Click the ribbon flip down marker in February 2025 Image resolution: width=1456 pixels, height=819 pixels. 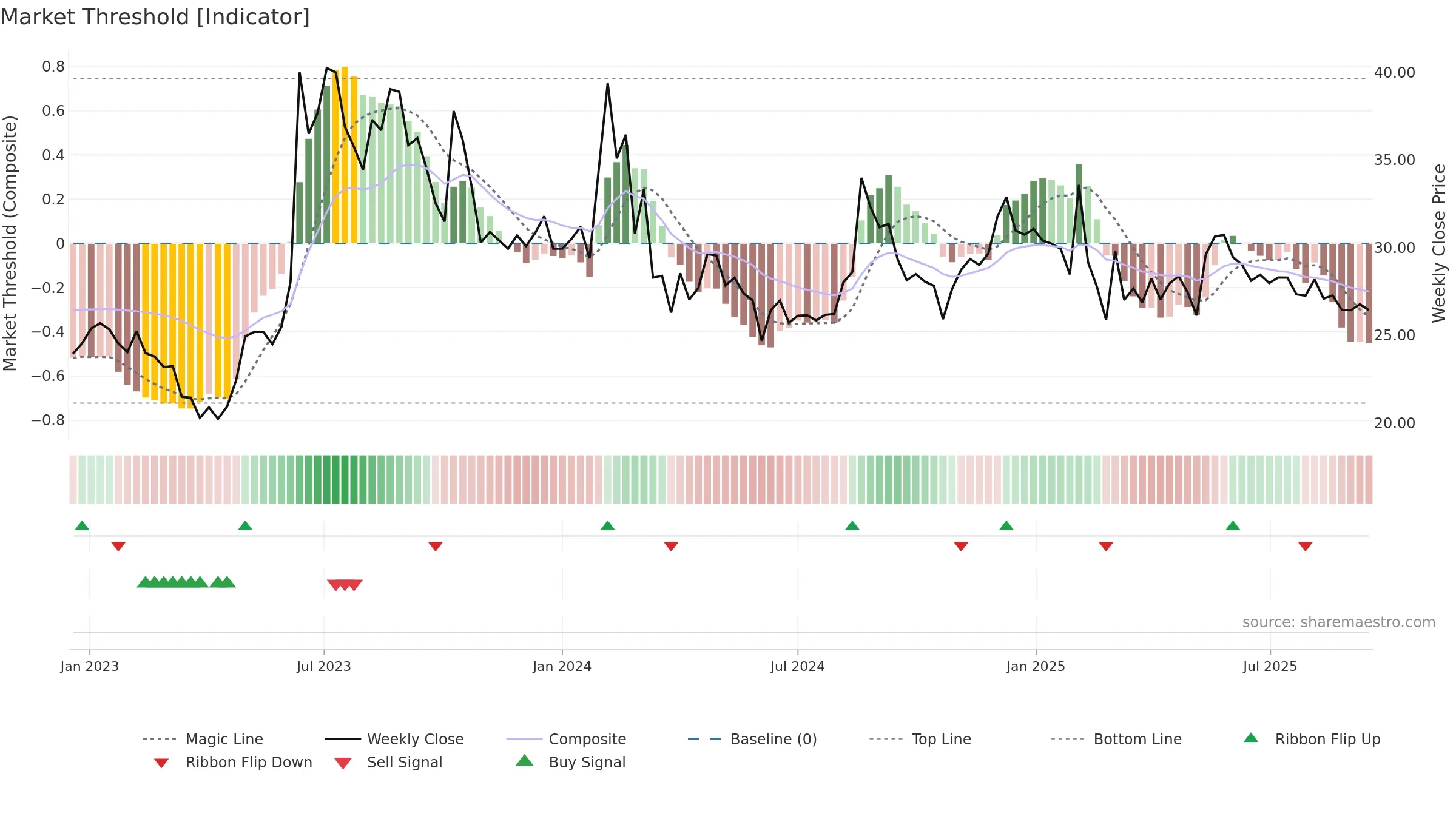pos(1106,547)
